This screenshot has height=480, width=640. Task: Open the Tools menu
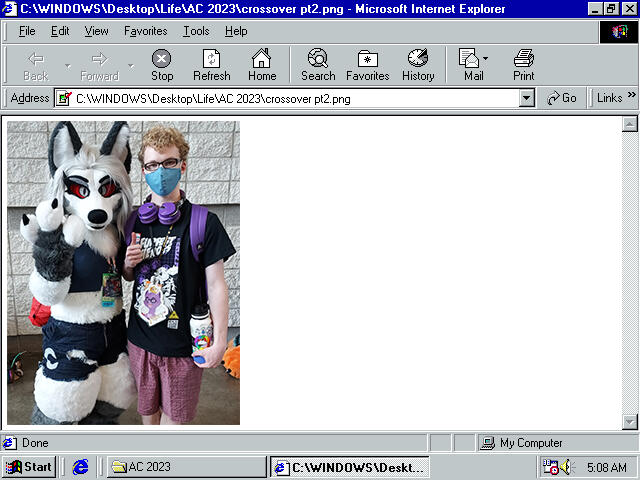[x=196, y=31]
